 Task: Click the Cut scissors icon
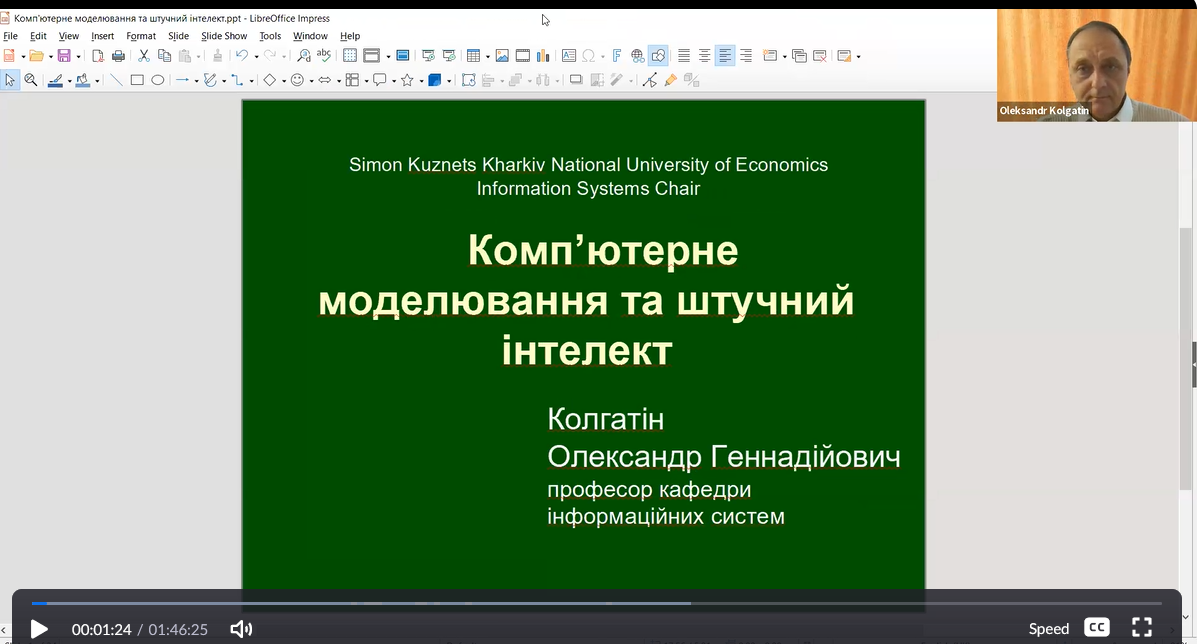coord(144,56)
